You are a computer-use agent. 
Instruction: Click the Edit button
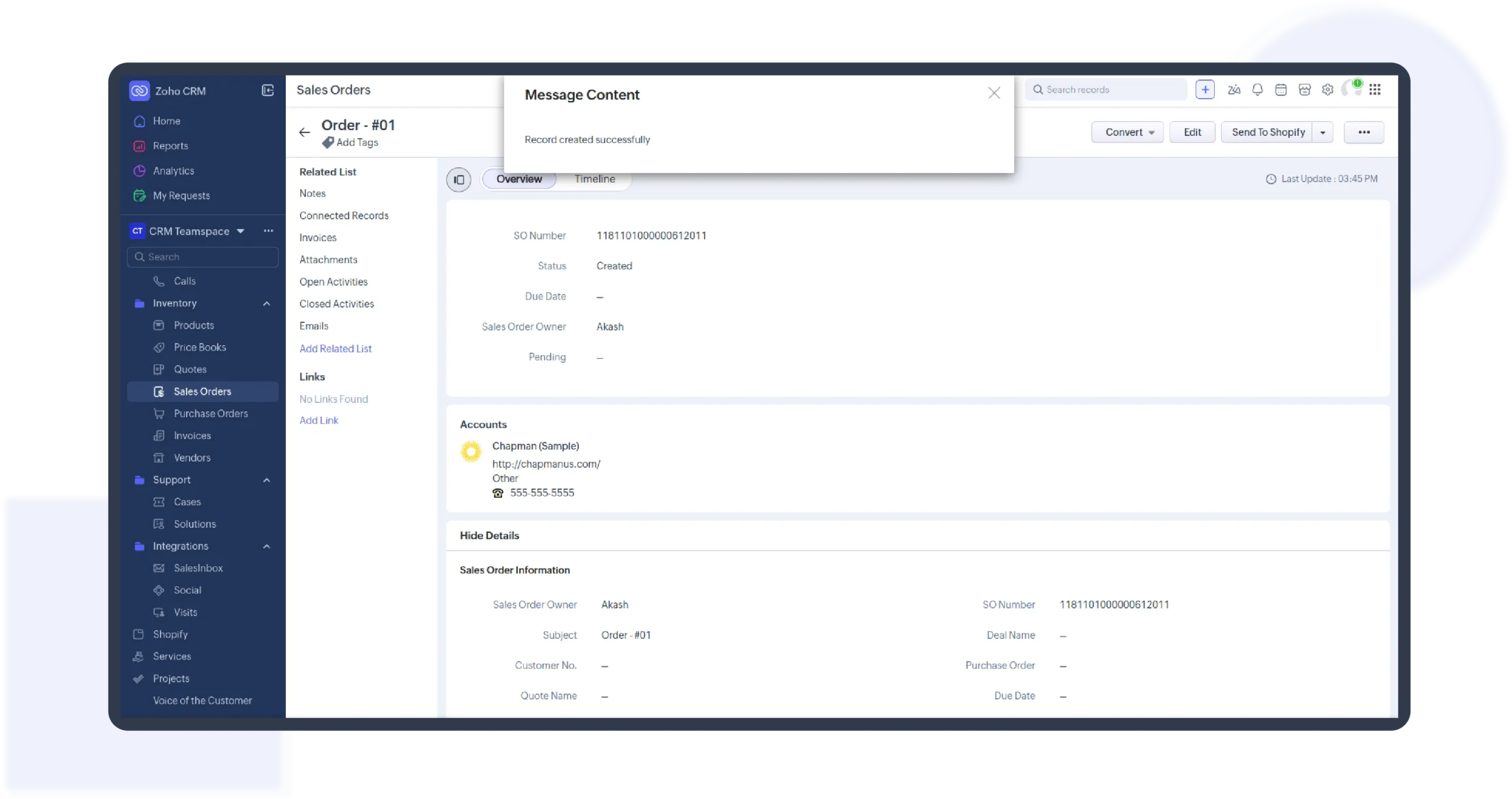pos(1192,132)
